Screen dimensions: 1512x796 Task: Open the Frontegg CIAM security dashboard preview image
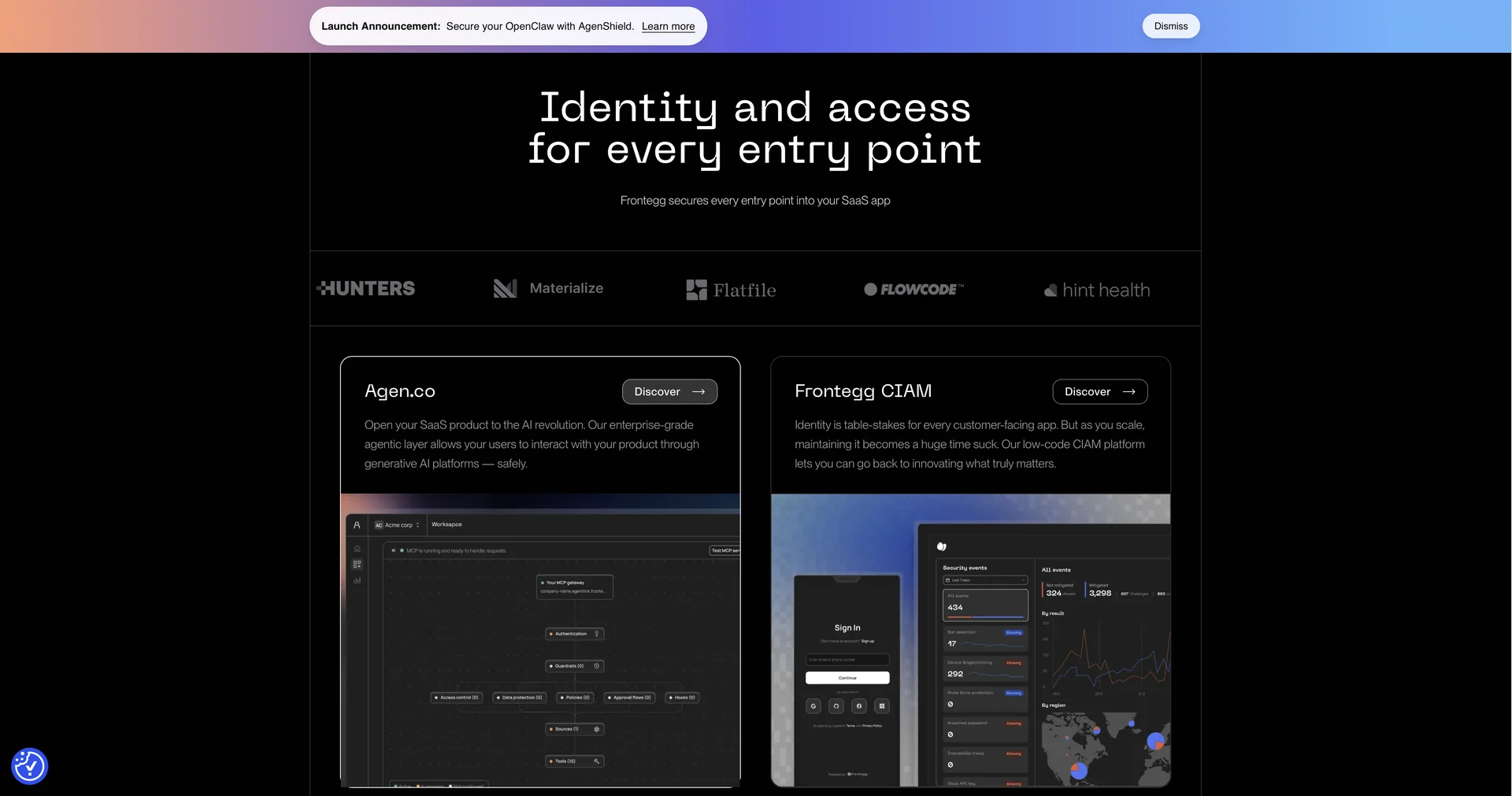(971, 640)
